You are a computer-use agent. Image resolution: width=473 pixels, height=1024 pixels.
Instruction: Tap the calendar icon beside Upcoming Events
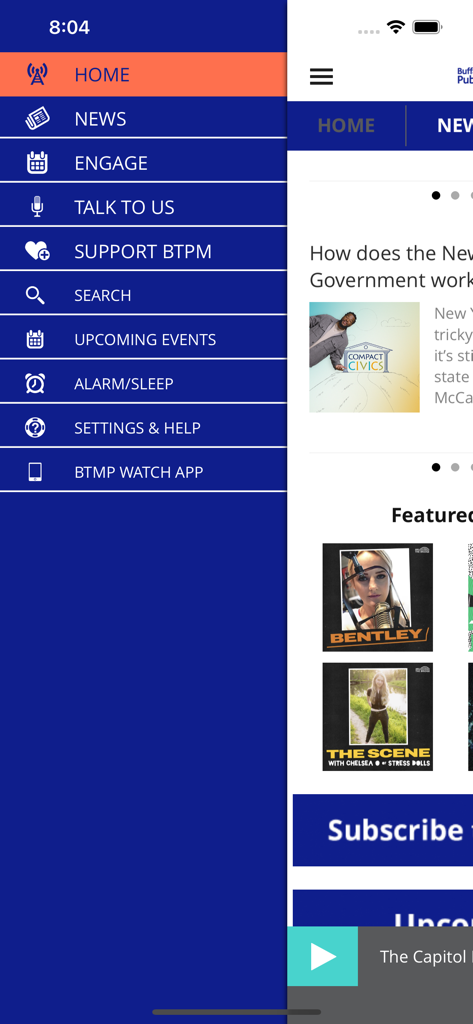pyautogui.click(x=35, y=339)
